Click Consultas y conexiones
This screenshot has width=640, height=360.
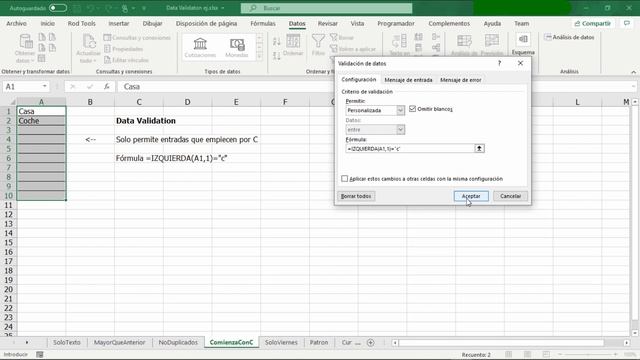(x=137, y=38)
